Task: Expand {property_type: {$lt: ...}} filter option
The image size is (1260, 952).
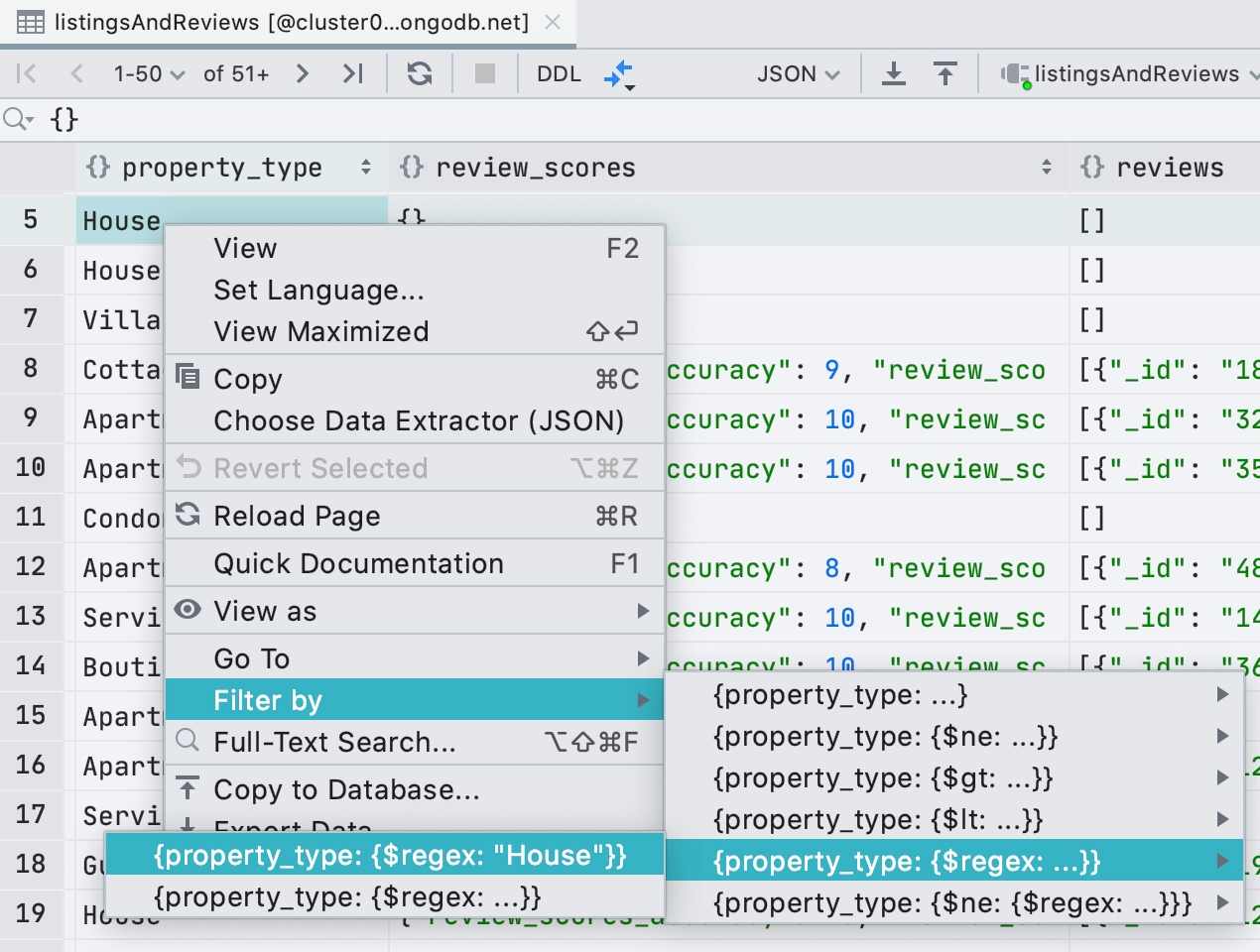Action: click(x=954, y=820)
